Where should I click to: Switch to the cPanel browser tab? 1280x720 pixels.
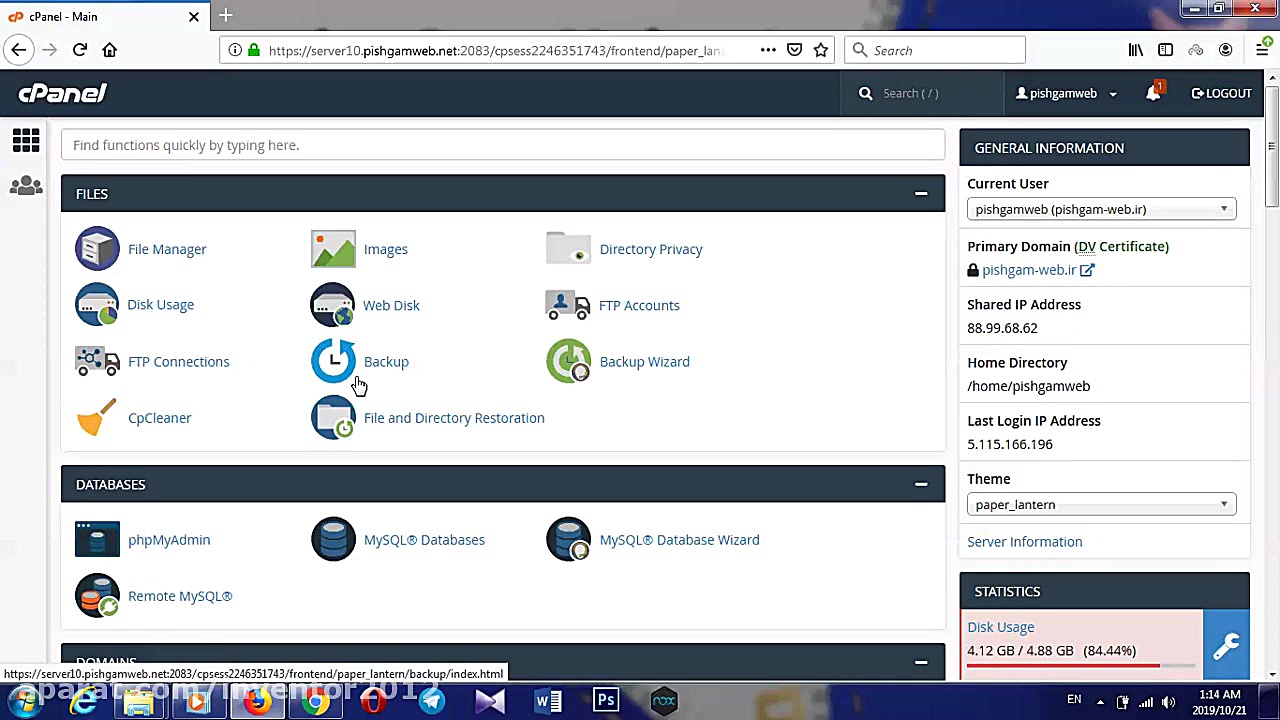tap(100, 16)
